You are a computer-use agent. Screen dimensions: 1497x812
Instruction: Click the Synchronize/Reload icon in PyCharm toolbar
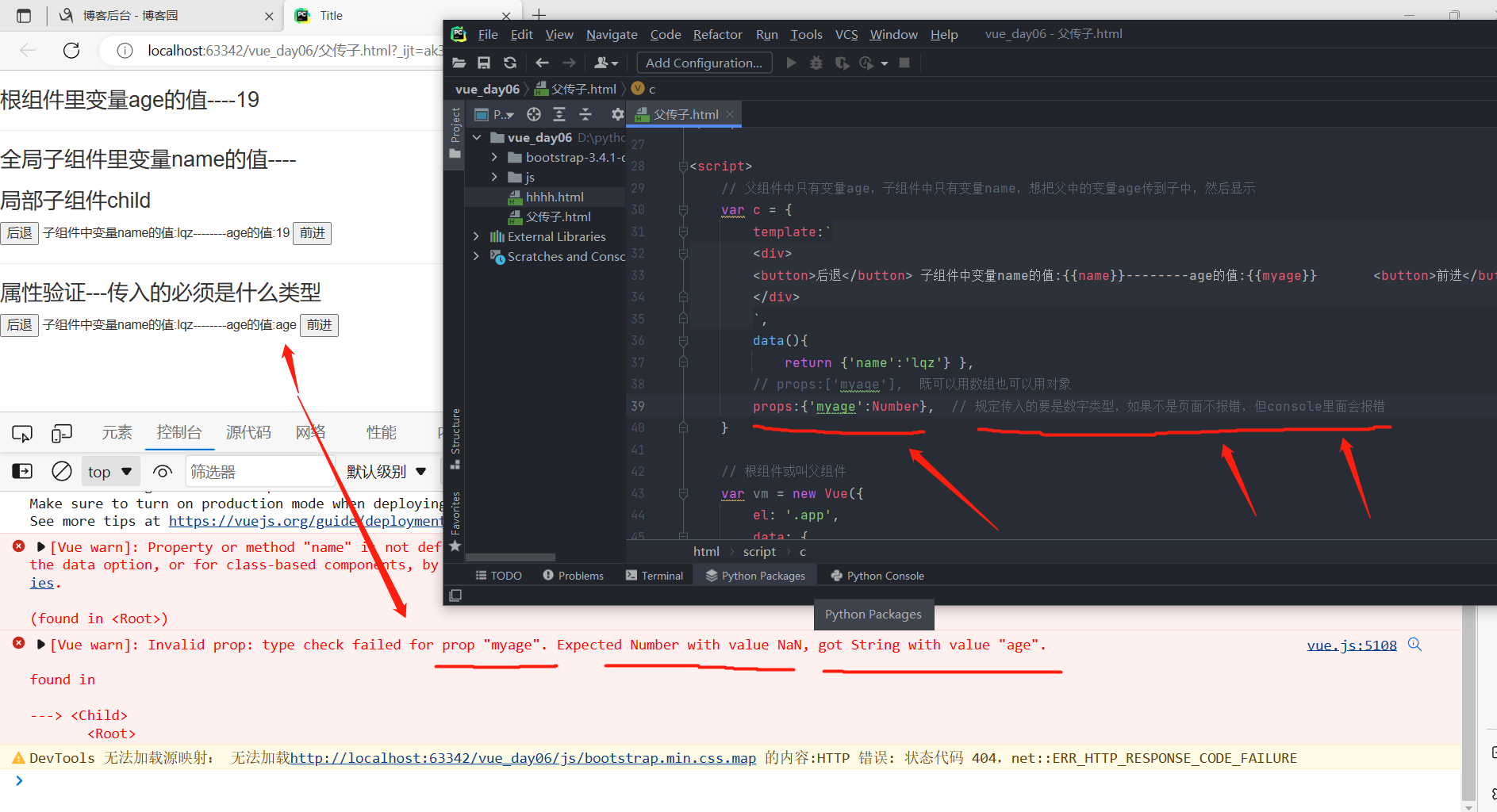coord(510,63)
